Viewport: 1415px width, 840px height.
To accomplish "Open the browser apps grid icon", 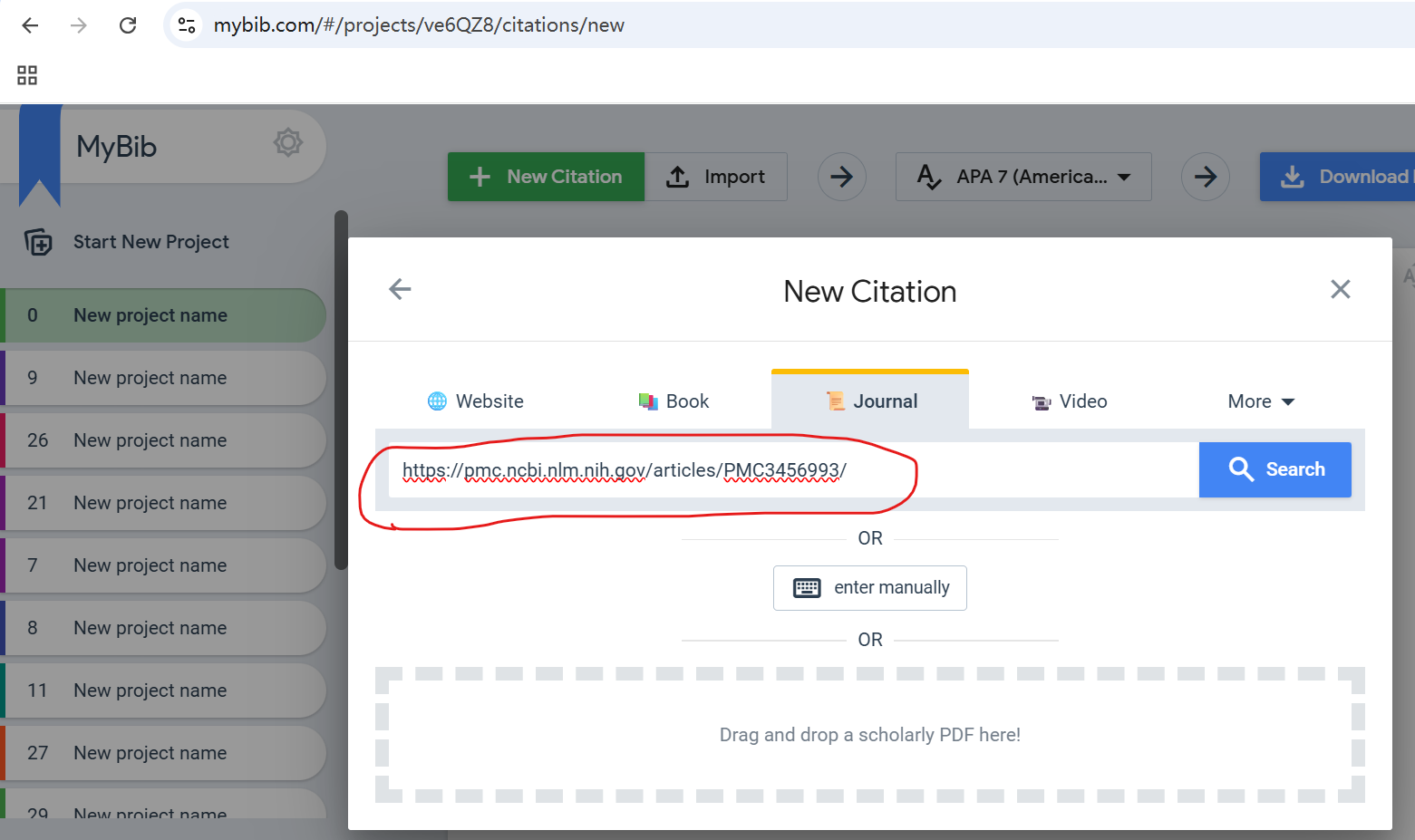I will [27, 75].
